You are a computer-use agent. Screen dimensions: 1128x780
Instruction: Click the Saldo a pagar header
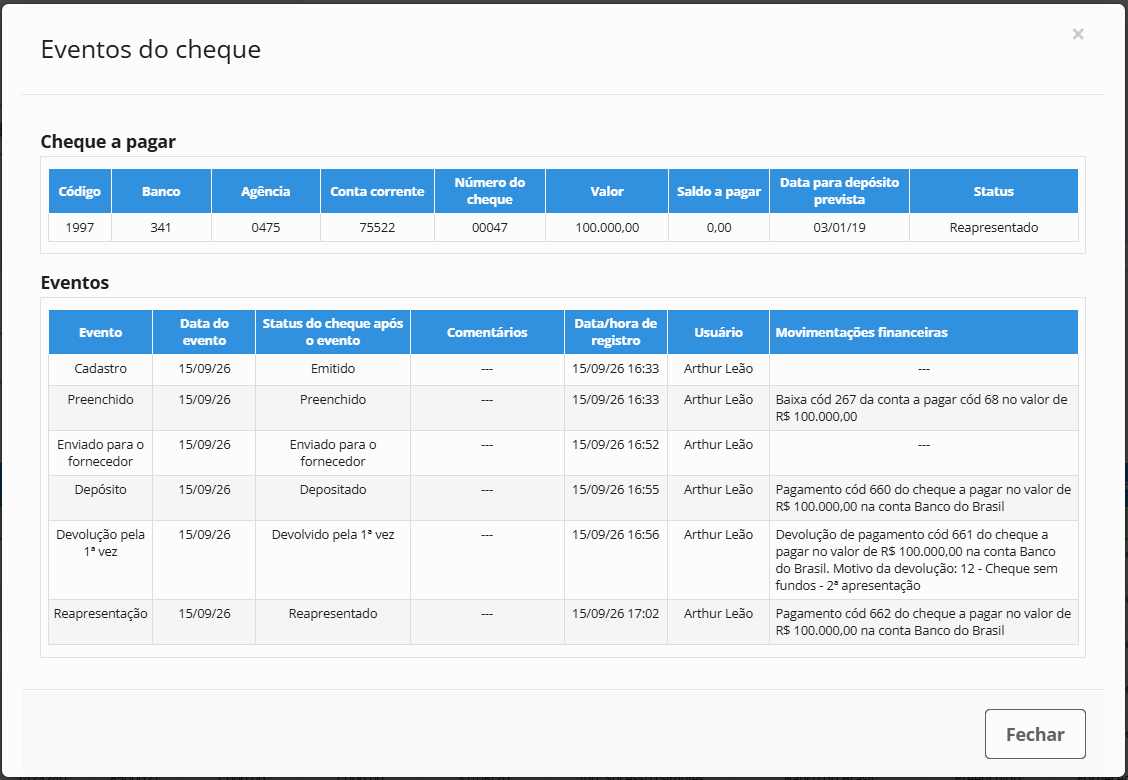pos(719,191)
